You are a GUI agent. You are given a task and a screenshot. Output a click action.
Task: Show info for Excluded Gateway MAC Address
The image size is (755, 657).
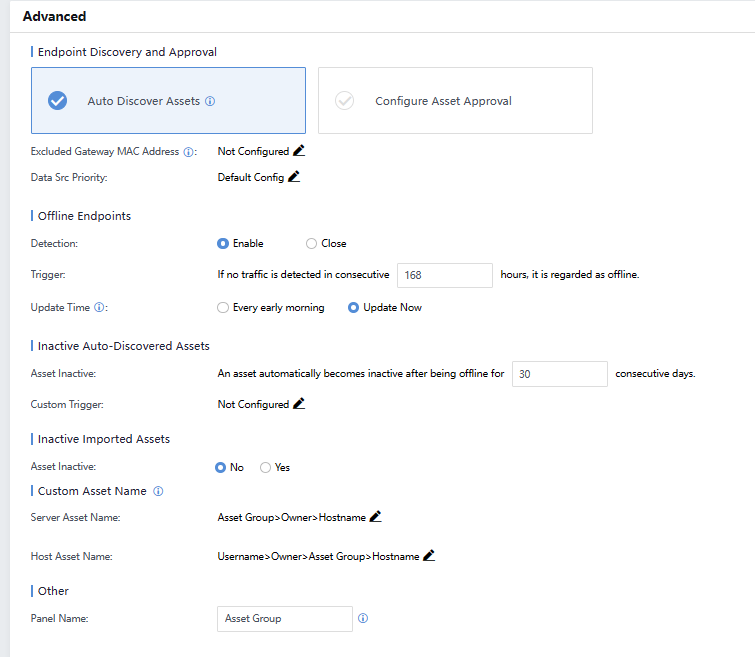tap(188, 152)
